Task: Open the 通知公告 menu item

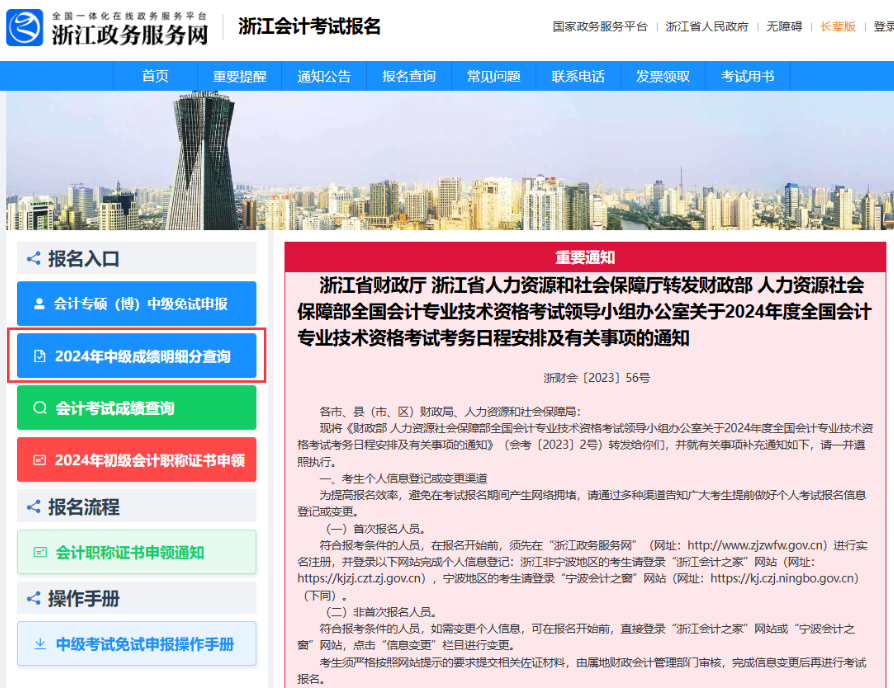Action: click(320, 75)
